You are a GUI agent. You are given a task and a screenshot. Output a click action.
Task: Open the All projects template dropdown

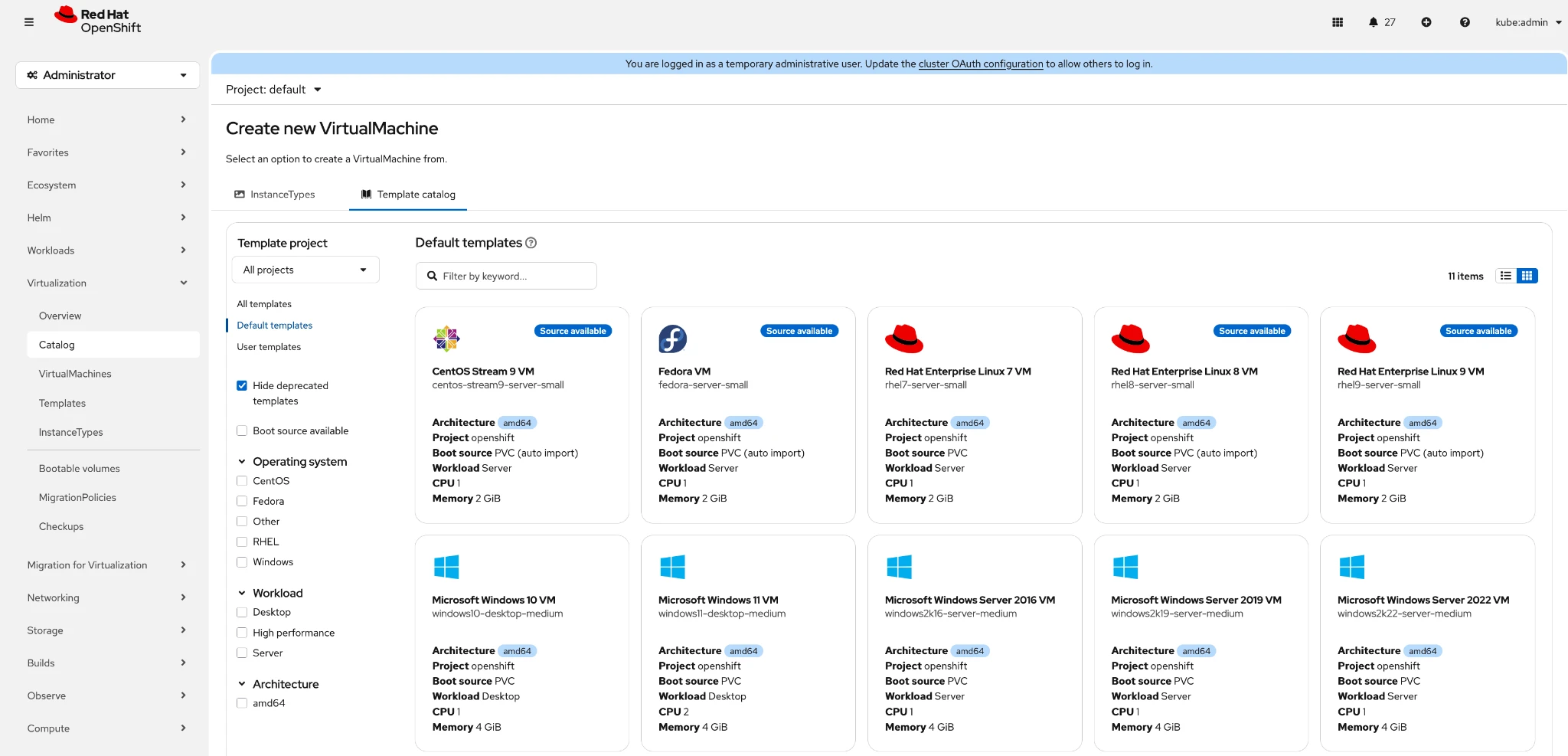tap(305, 270)
